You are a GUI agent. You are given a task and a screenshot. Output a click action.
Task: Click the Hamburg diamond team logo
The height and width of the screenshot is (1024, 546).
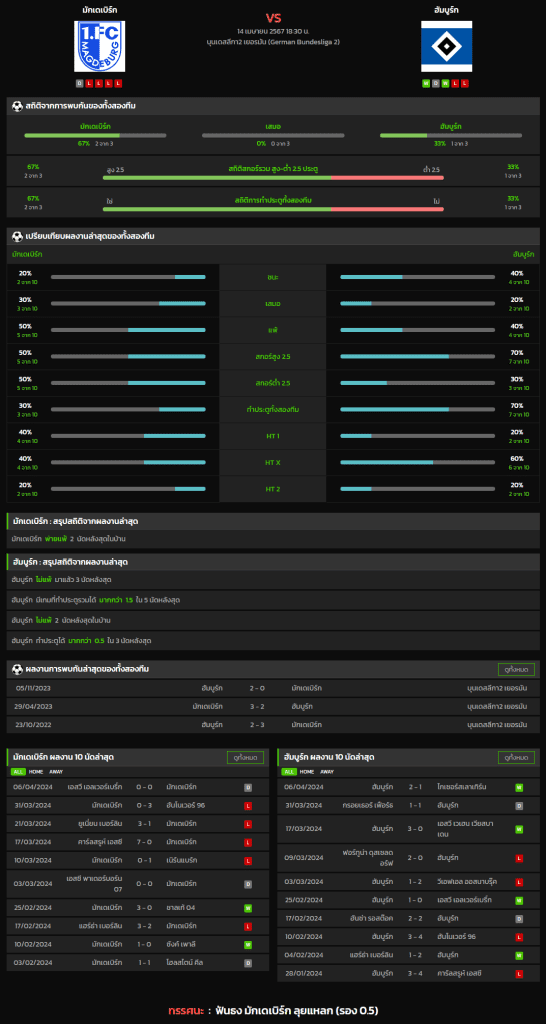[446, 46]
